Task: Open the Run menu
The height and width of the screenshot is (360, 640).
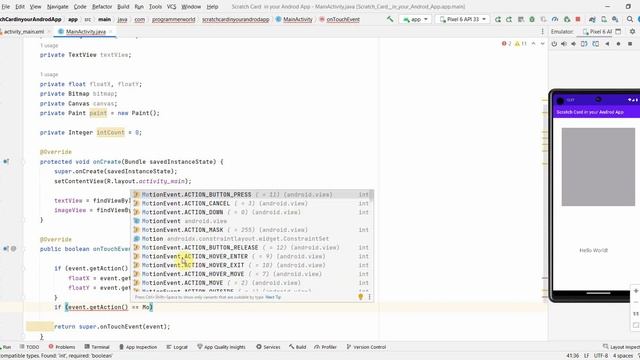Action: tap(139, 7)
